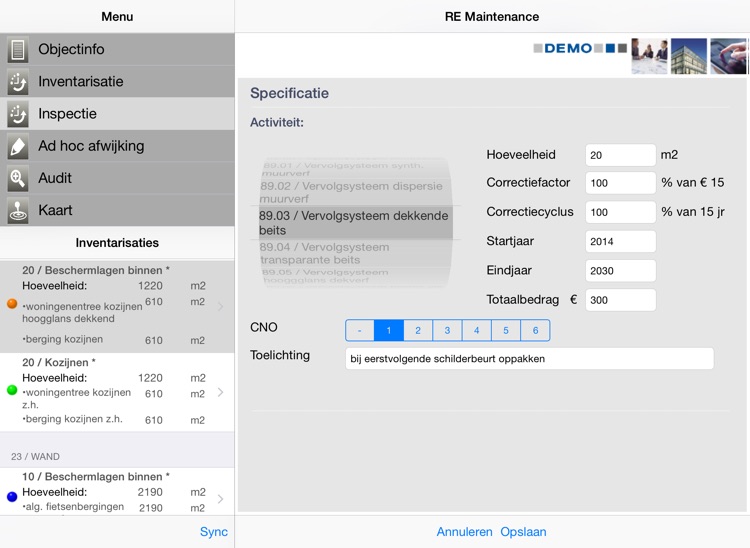This screenshot has width=750, height=548.
Task: Open the Kaart menu item
Action: pyautogui.click(x=117, y=210)
